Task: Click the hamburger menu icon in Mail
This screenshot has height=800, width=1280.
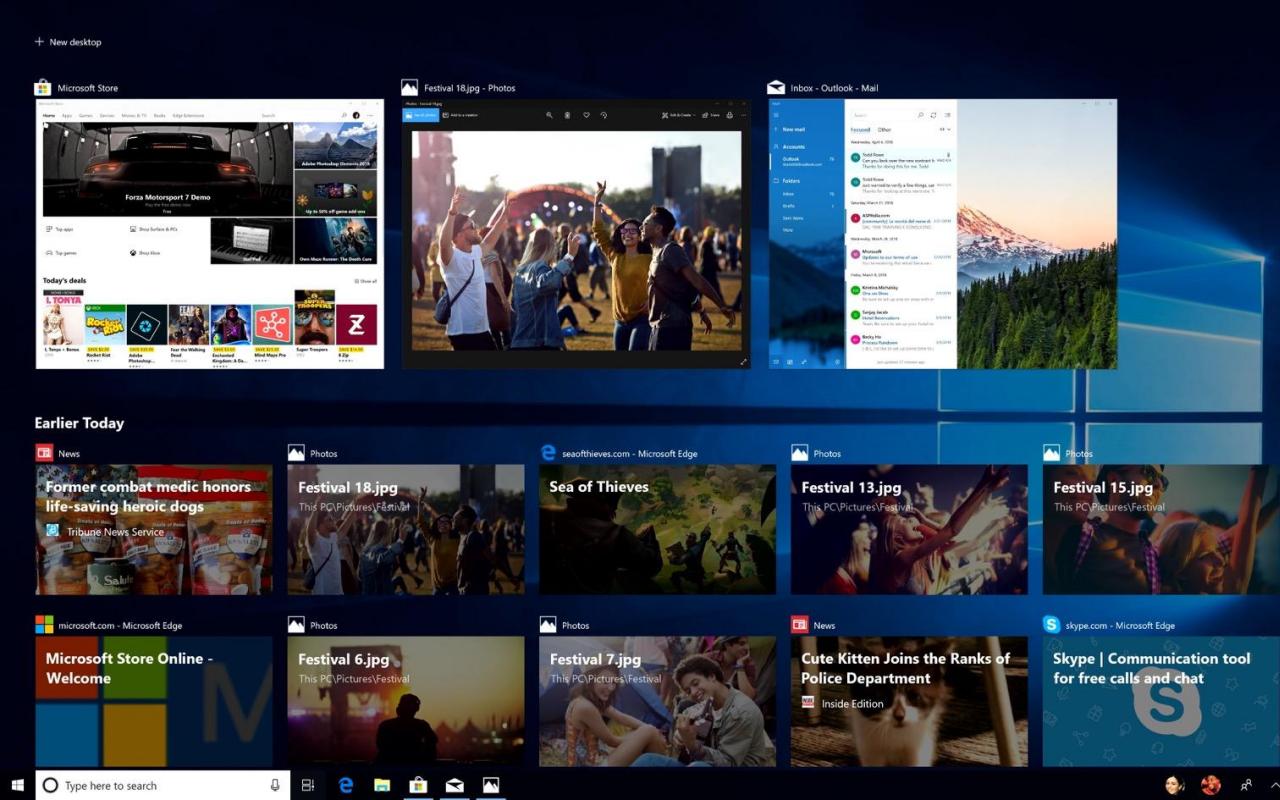Action: click(x=777, y=115)
